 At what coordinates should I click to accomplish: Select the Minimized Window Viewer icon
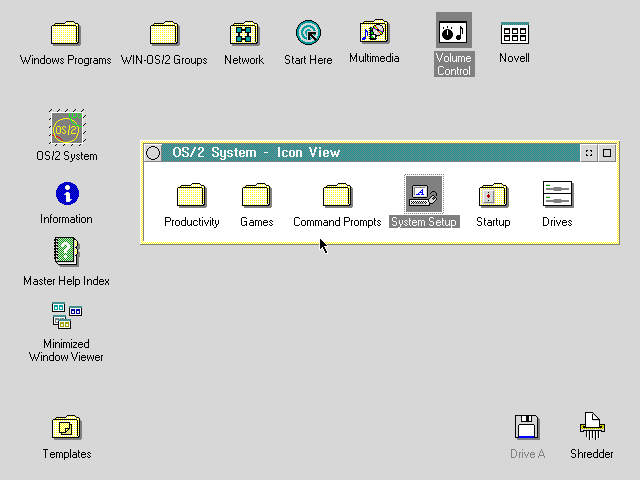click(67, 315)
